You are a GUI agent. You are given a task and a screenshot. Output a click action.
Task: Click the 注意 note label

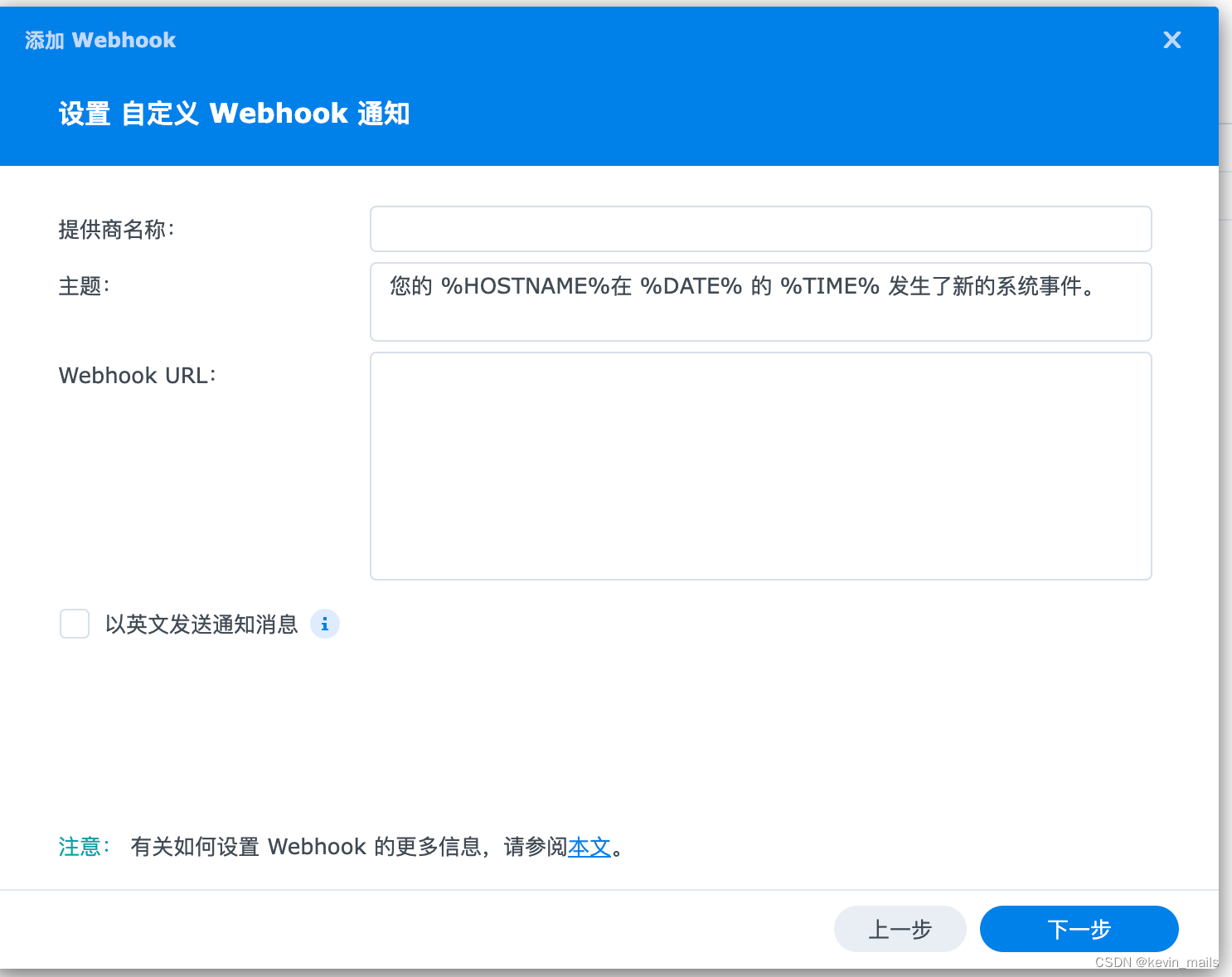(x=84, y=847)
